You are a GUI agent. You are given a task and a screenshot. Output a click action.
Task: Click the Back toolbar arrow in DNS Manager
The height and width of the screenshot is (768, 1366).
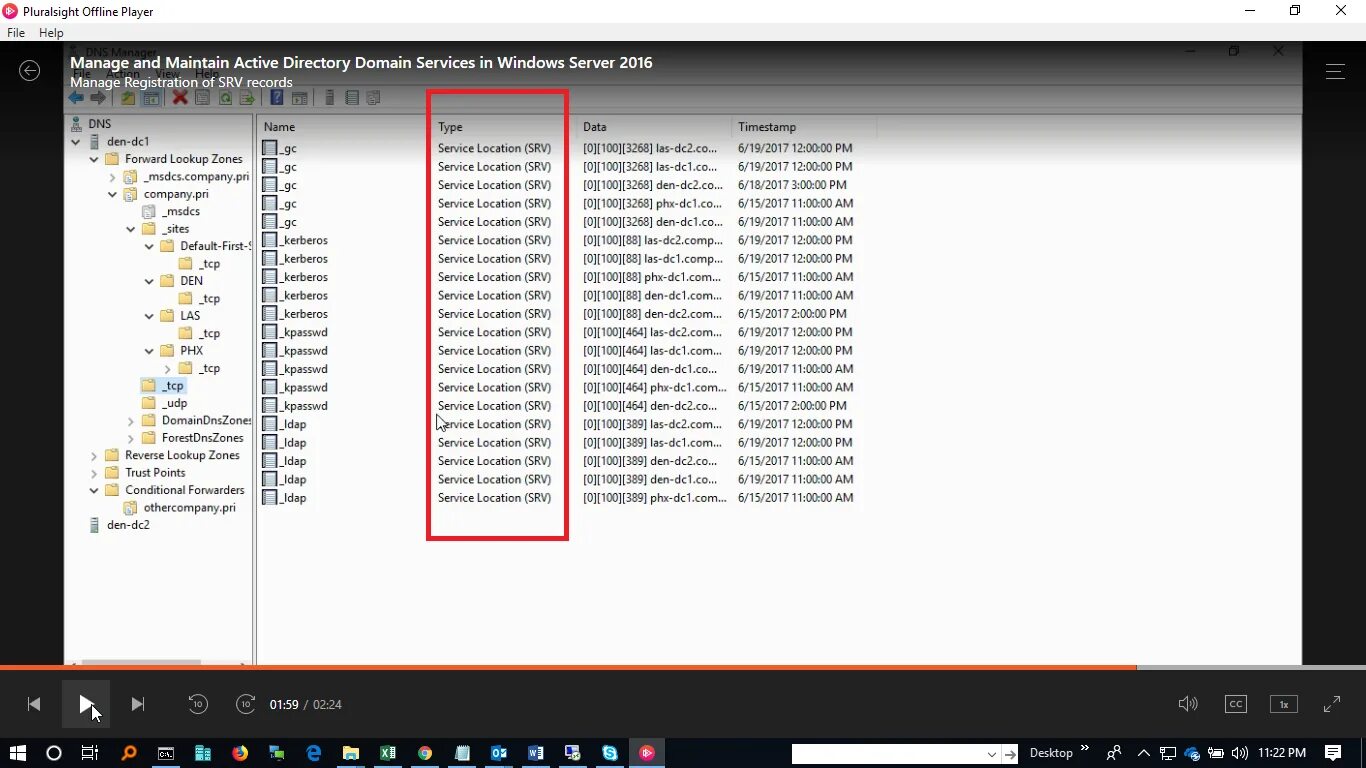point(76,98)
